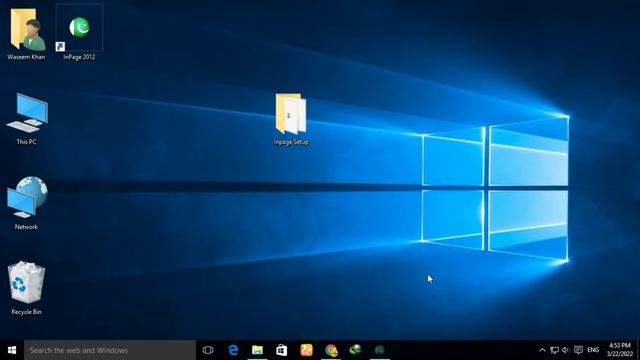Open the Action Center notifications icon

tap(578, 350)
